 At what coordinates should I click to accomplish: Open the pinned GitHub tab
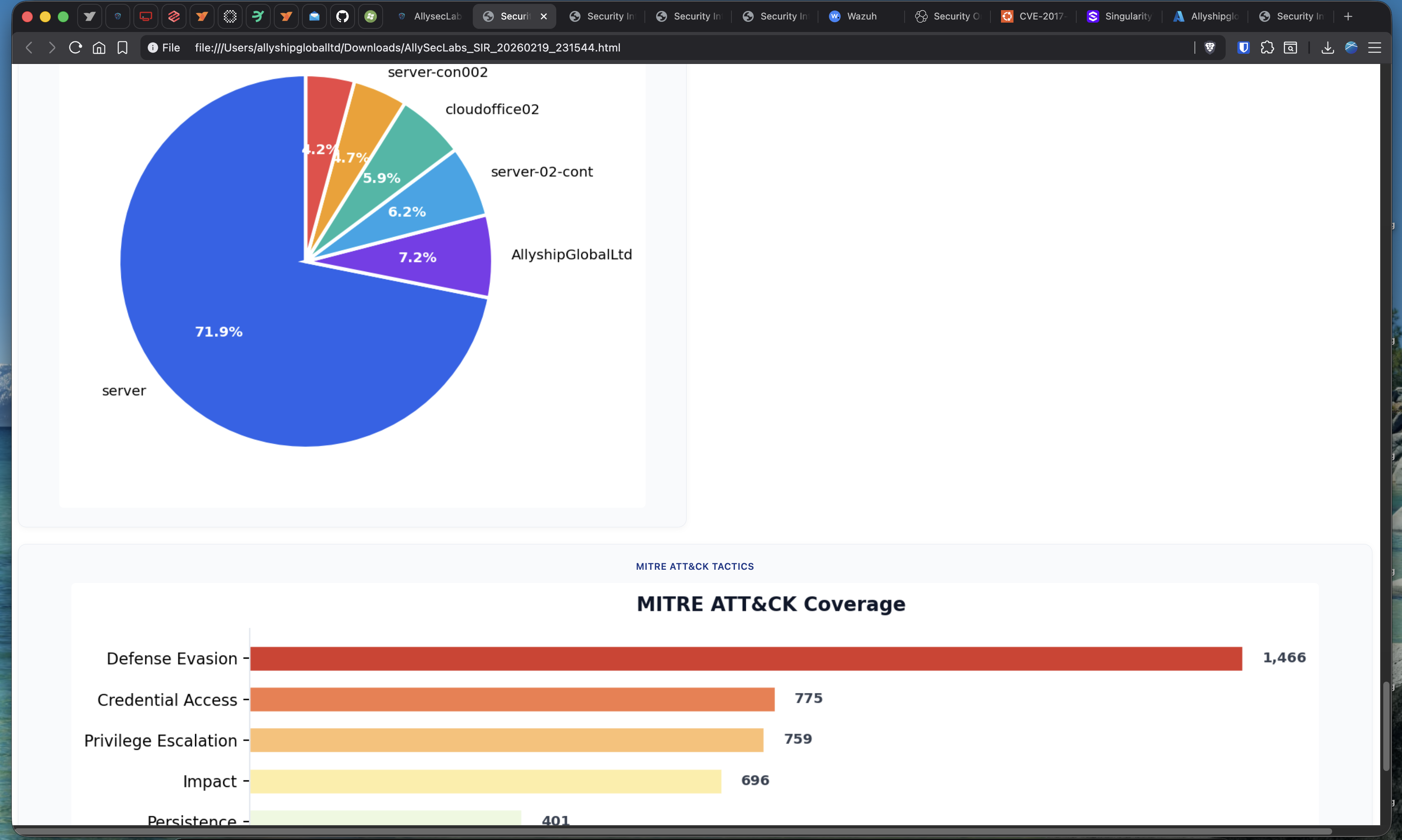pyautogui.click(x=342, y=16)
